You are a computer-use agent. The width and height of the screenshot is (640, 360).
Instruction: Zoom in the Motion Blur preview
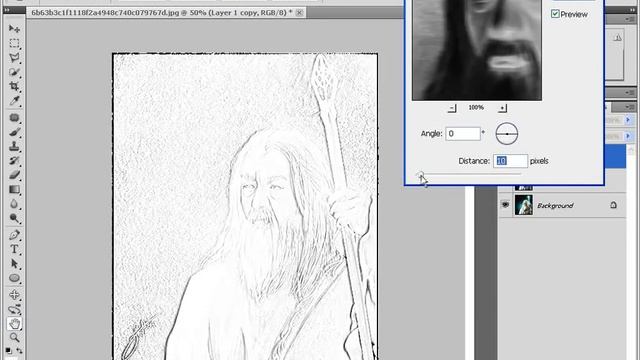[x=502, y=108]
